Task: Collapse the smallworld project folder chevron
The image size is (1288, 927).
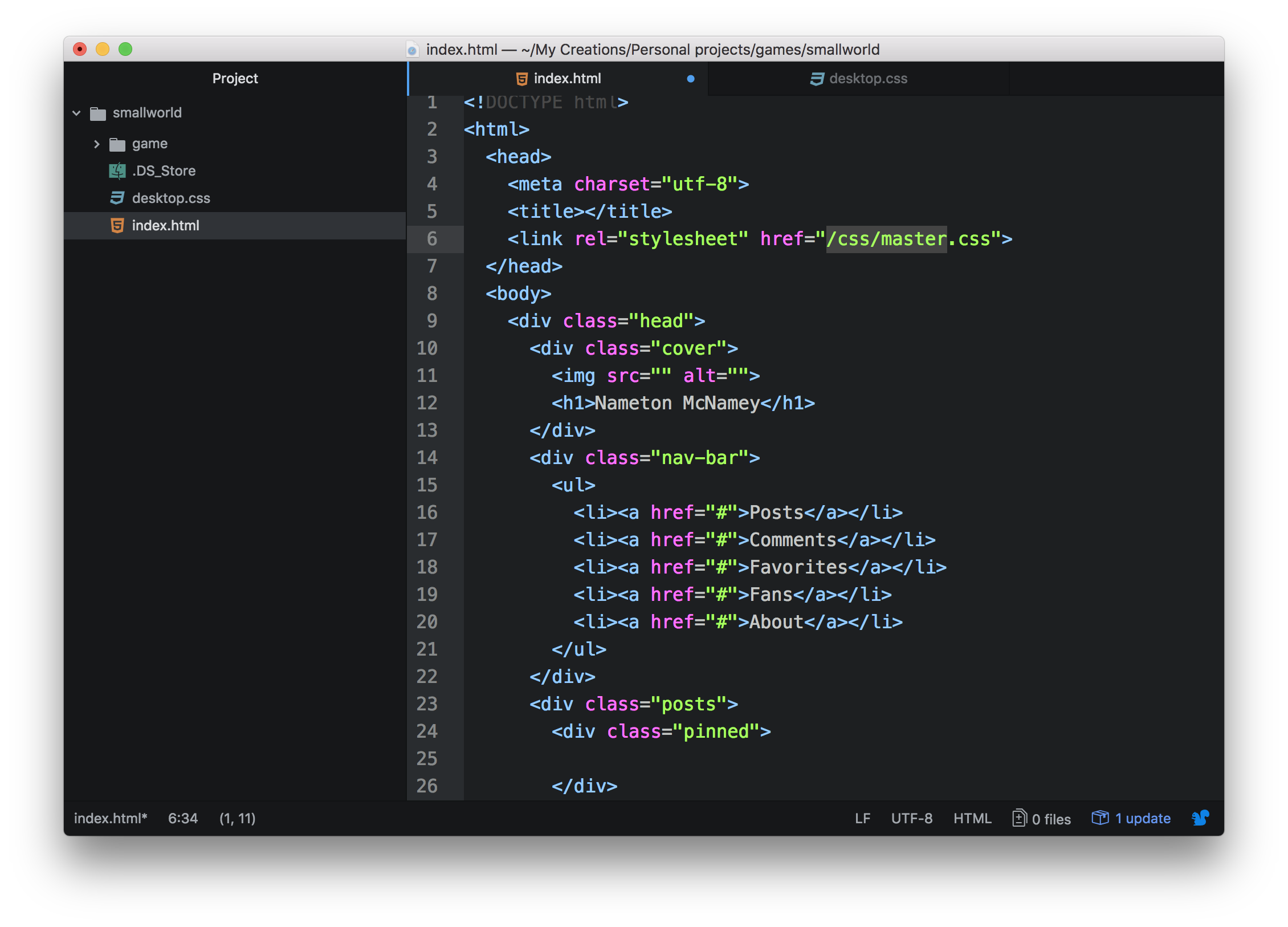Action: (76, 113)
